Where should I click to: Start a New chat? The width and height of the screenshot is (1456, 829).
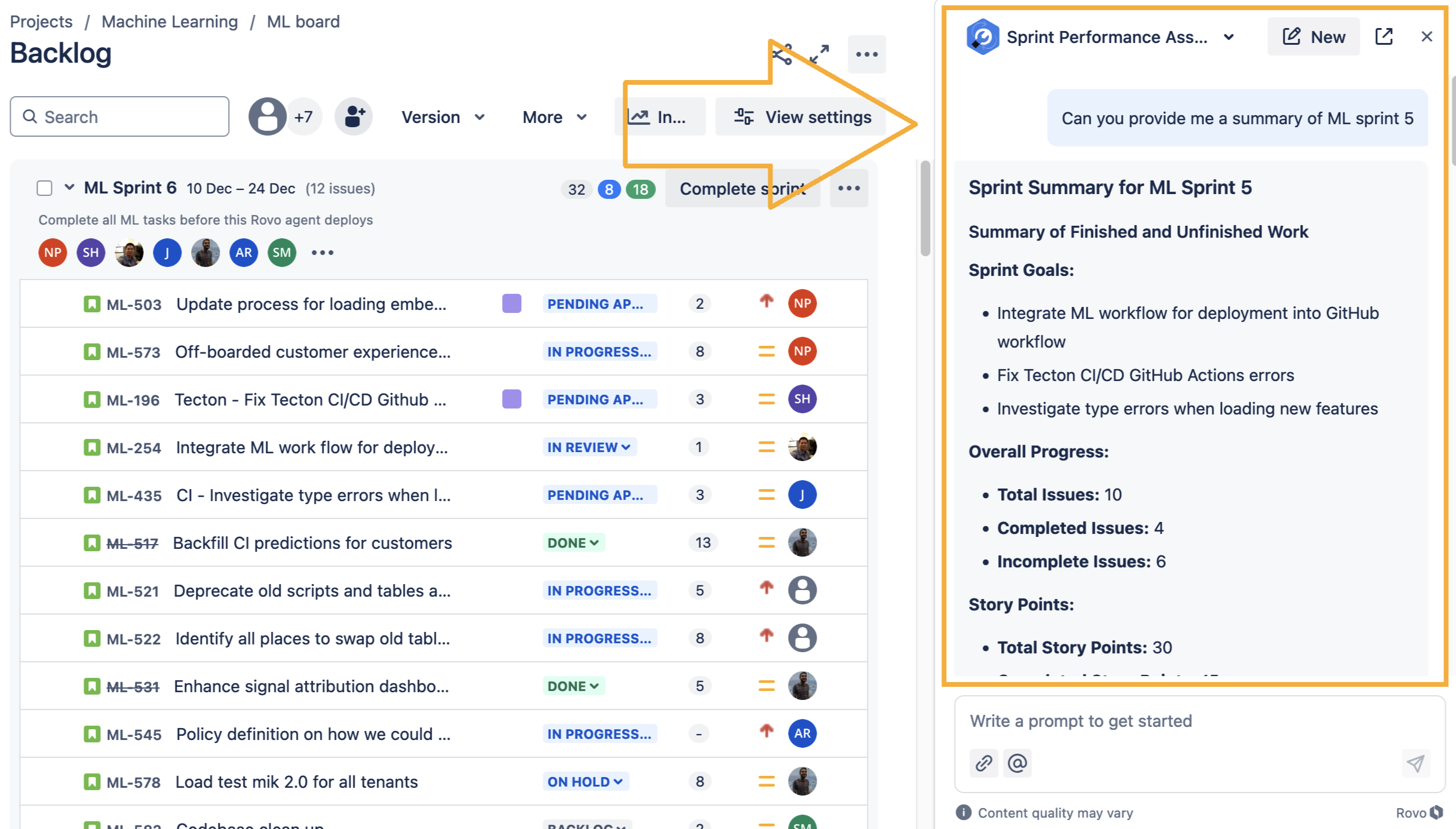coord(1313,37)
